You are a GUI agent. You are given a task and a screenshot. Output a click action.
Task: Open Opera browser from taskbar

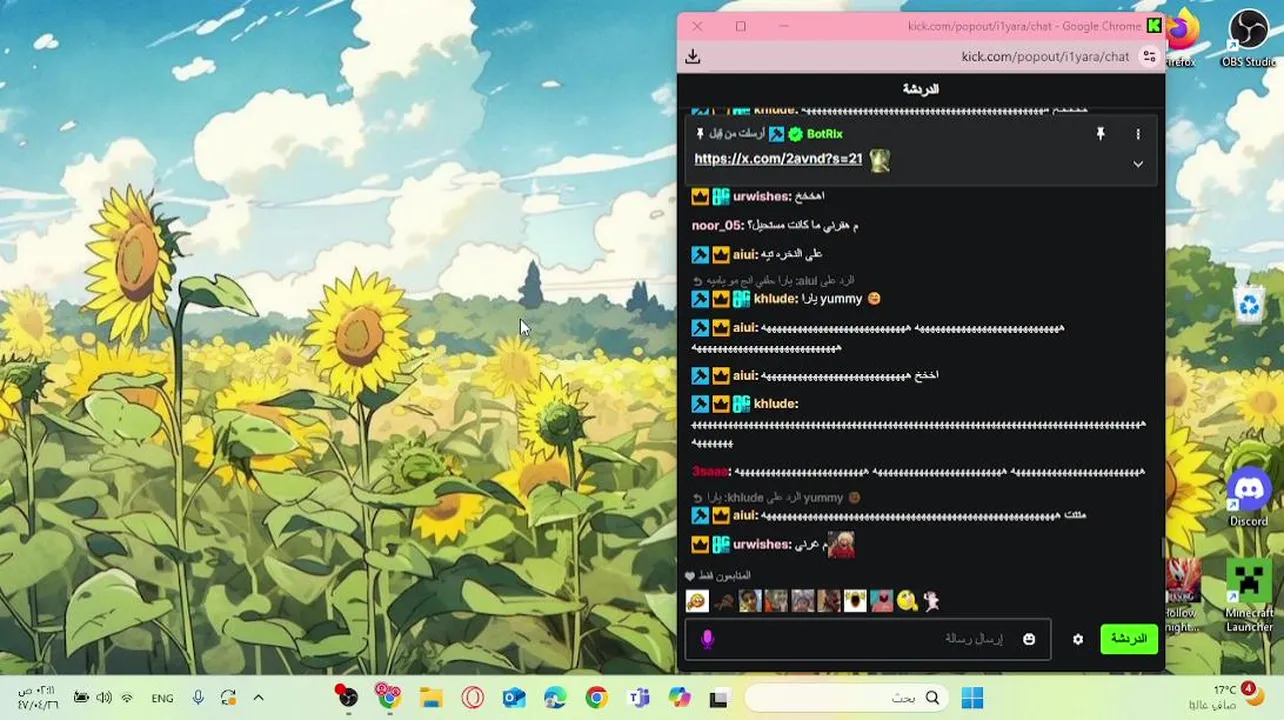click(x=473, y=698)
